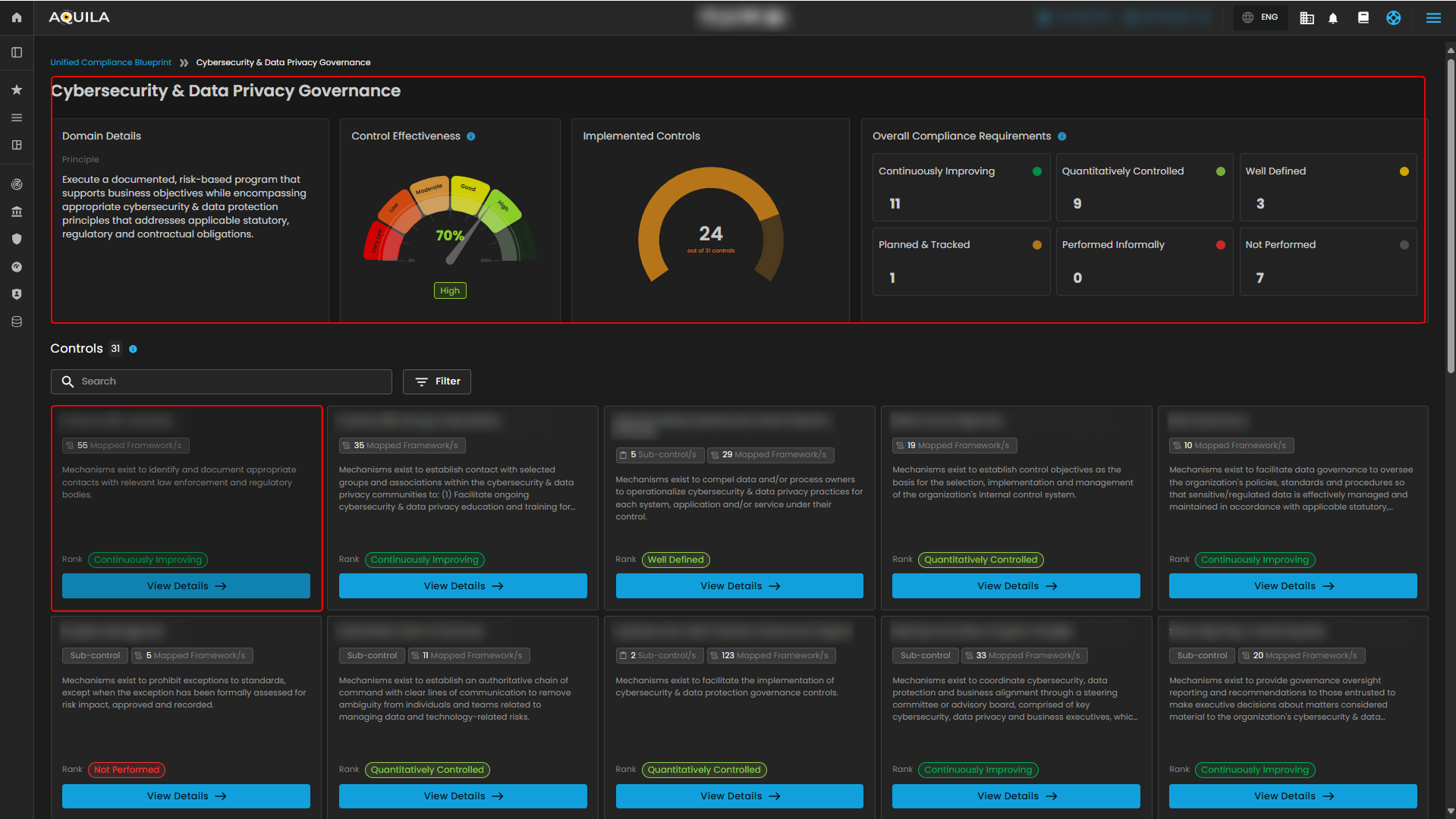Click the shield icon in sidebar
Viewport: 1456px width, 819px height.
[17, 239]
